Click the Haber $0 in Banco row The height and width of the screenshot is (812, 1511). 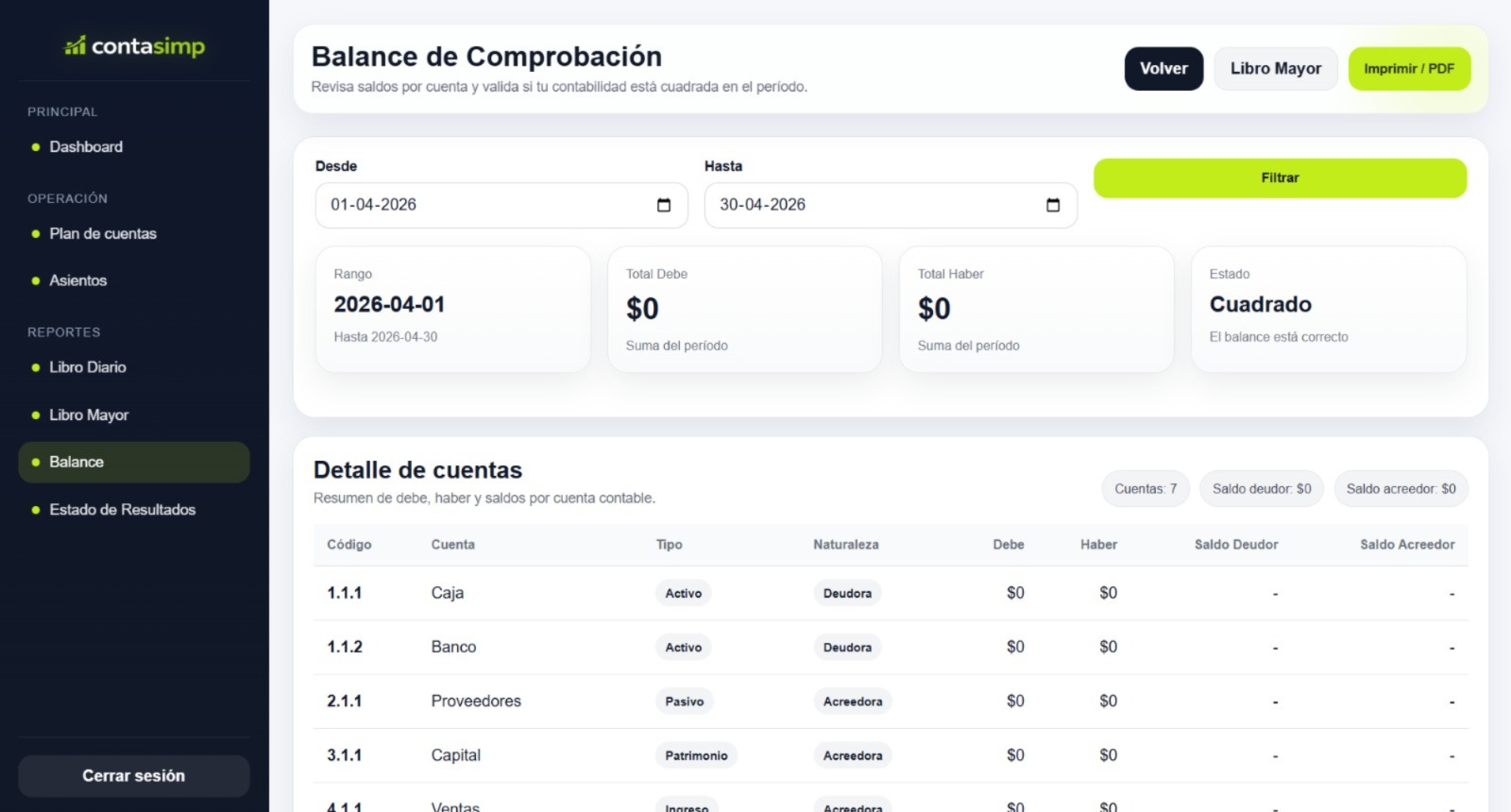coord(1109,647)
